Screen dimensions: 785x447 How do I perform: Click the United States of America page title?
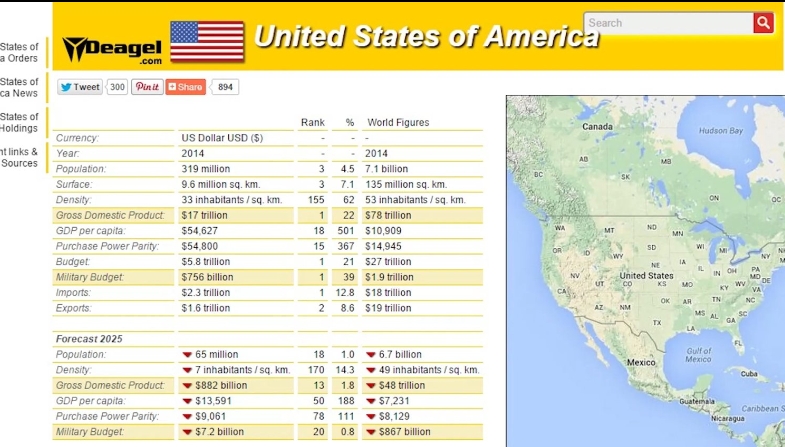pyautogui.click(x=426, y=36)
